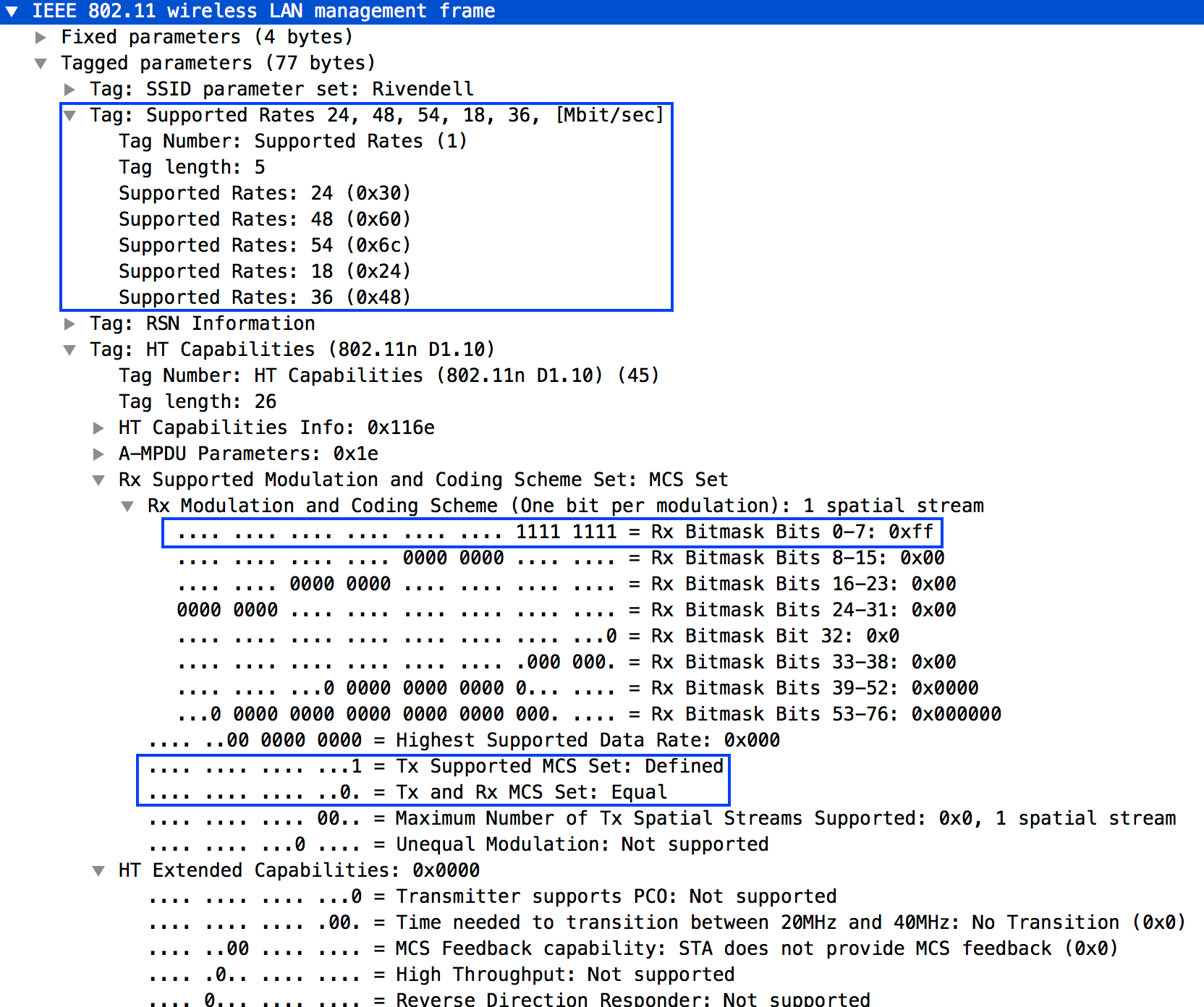The height and width of the screenshot is (1007, 1204).
Task: Expand A-MPDU Parameters: 0x1e
Action: [98, 454]
